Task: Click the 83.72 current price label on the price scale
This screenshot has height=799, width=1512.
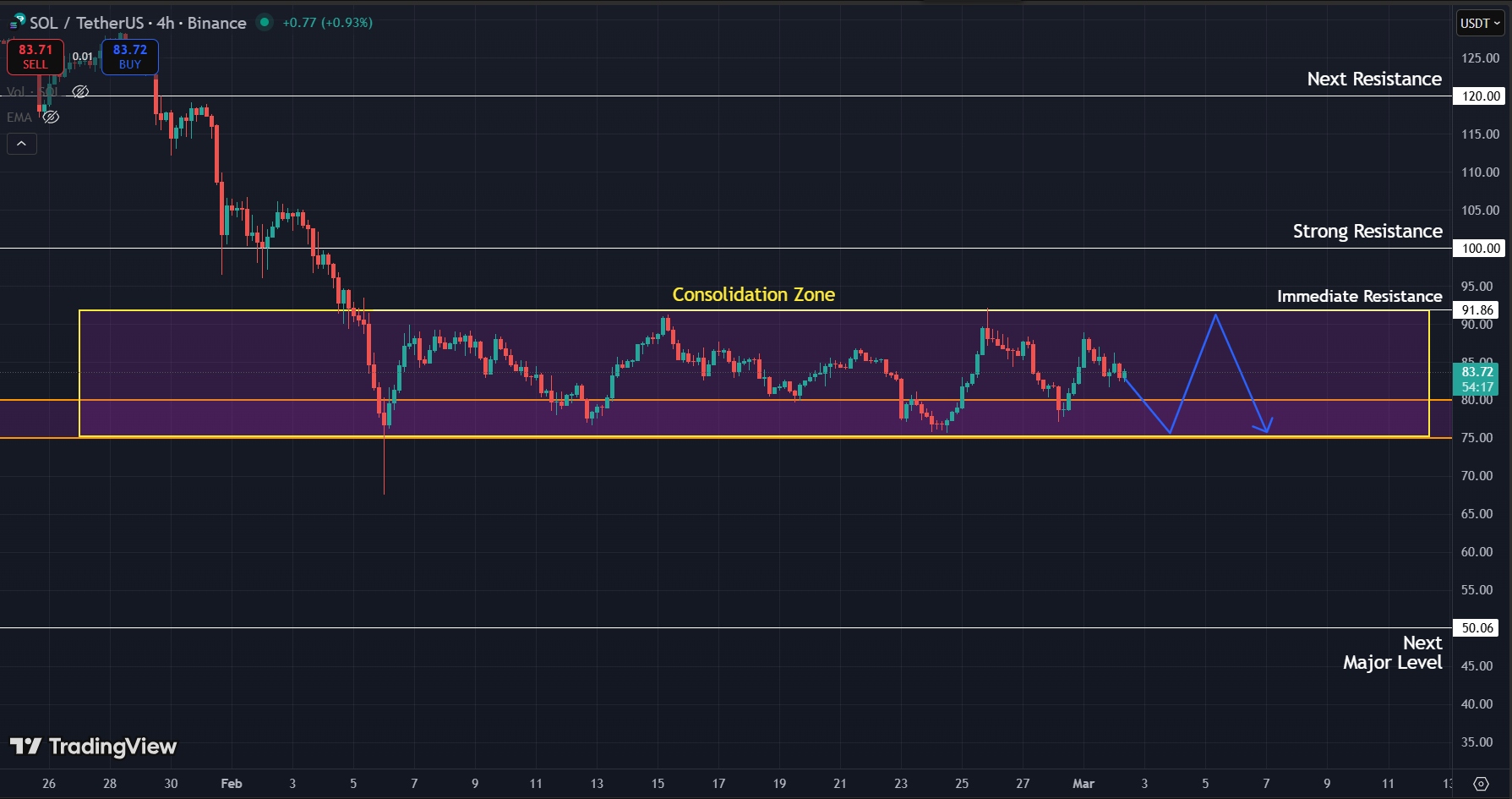Action: click(x=1477, y=372)
